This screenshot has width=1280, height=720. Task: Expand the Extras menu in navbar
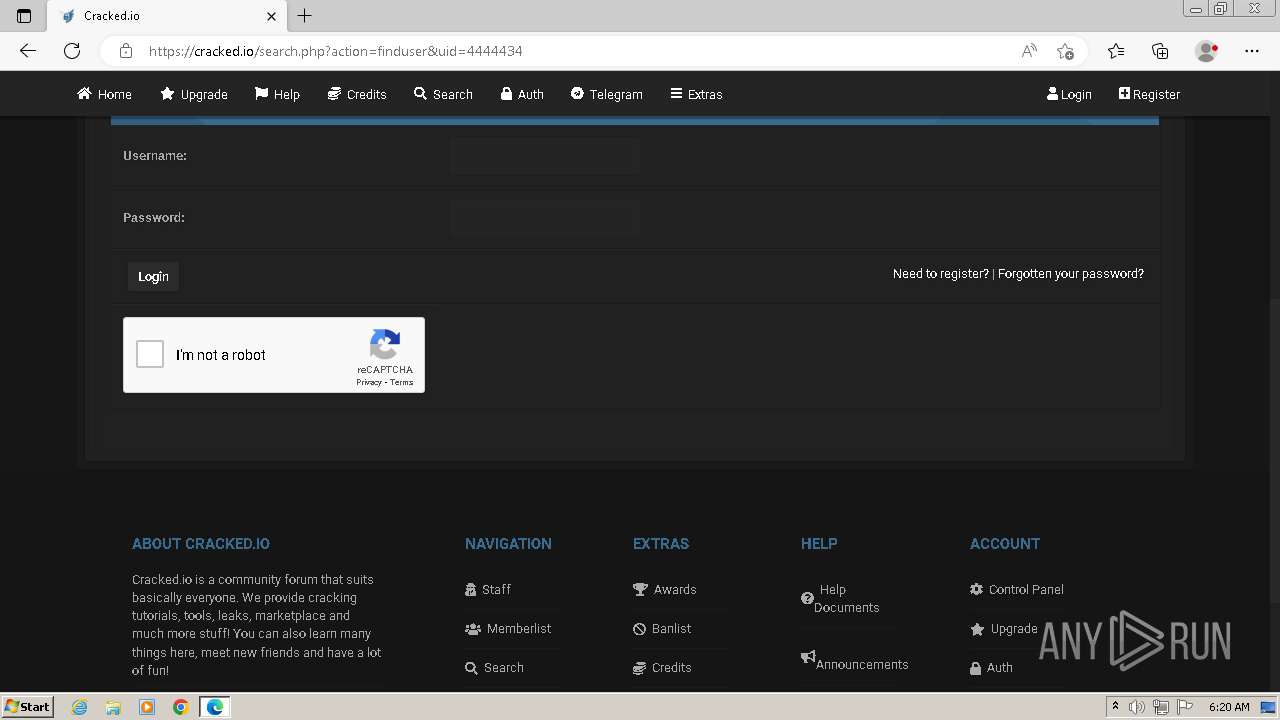pyautogui.click(x=696, y=94)
